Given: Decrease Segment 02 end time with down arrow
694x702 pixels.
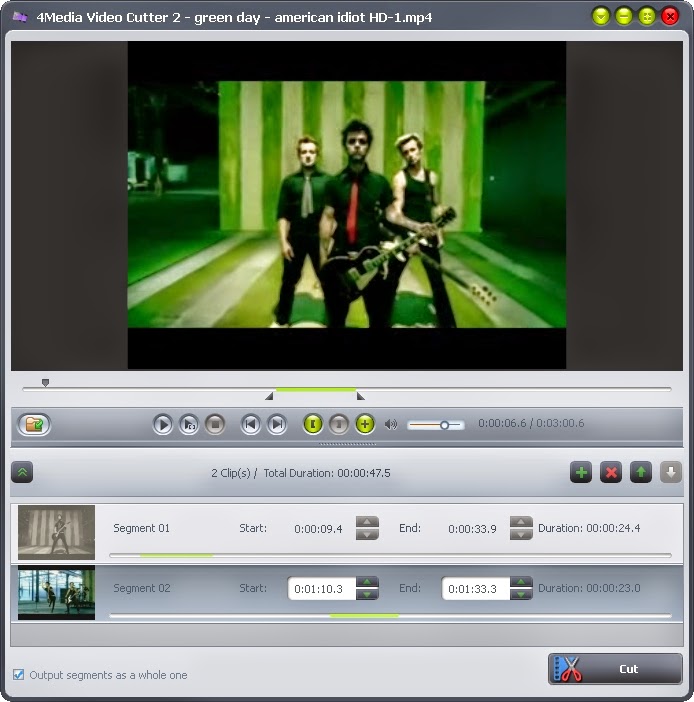Looking at the screenshot, I should [521, 595].
